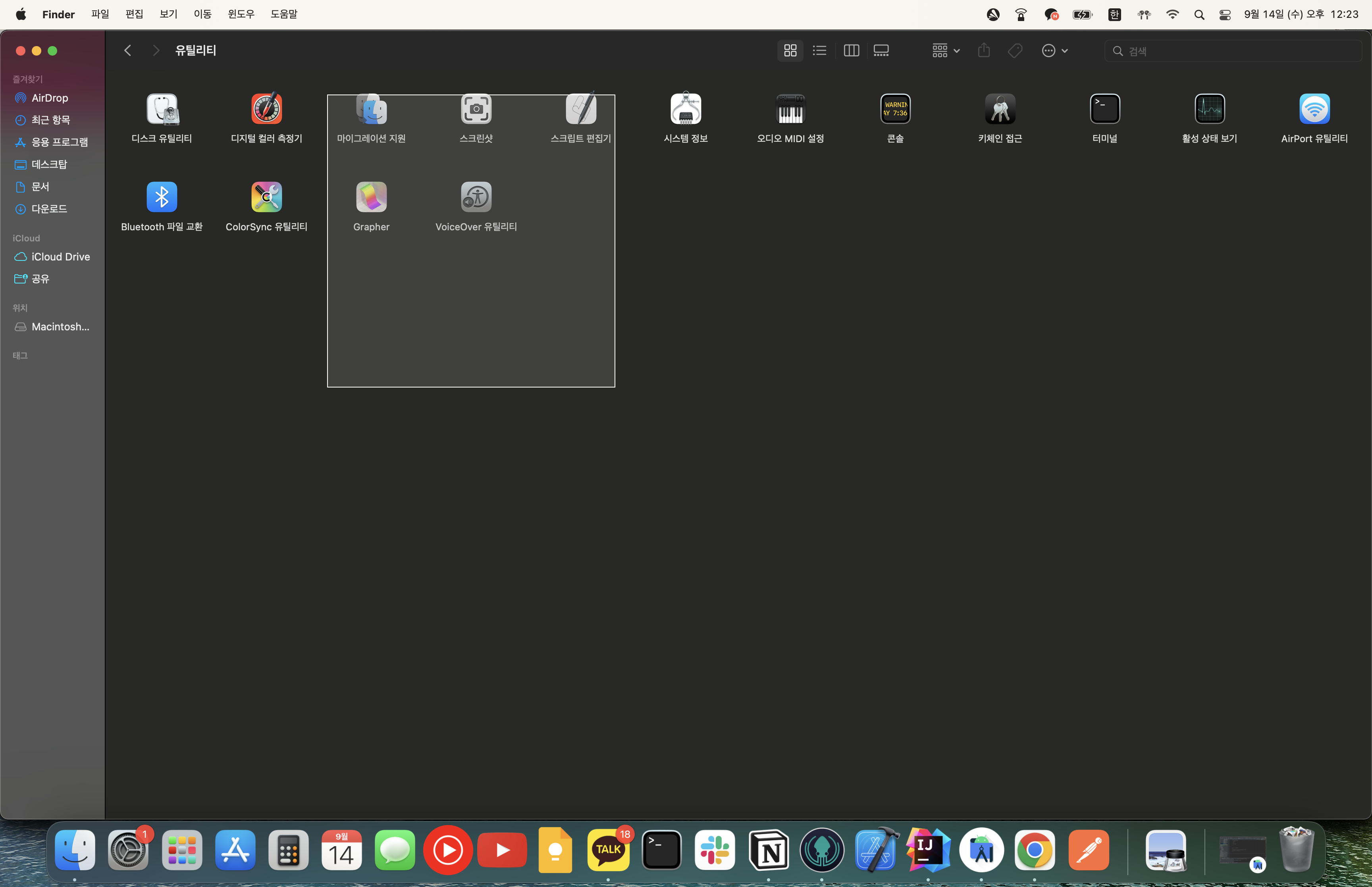This screenshot has width=1372, height=887.
Task: Expand the ellipsis action menu dropdown
Action: click(x=1054, y=51)
